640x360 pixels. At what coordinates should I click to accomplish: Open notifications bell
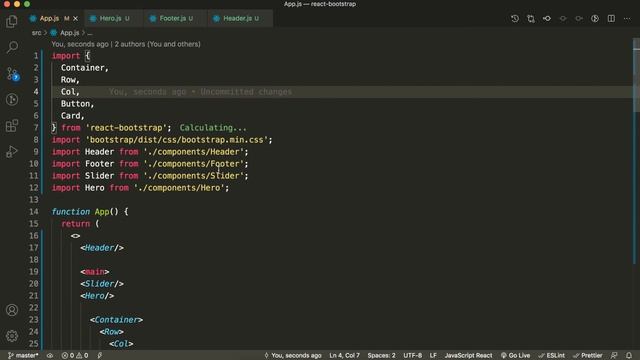(x=629, y=356)
